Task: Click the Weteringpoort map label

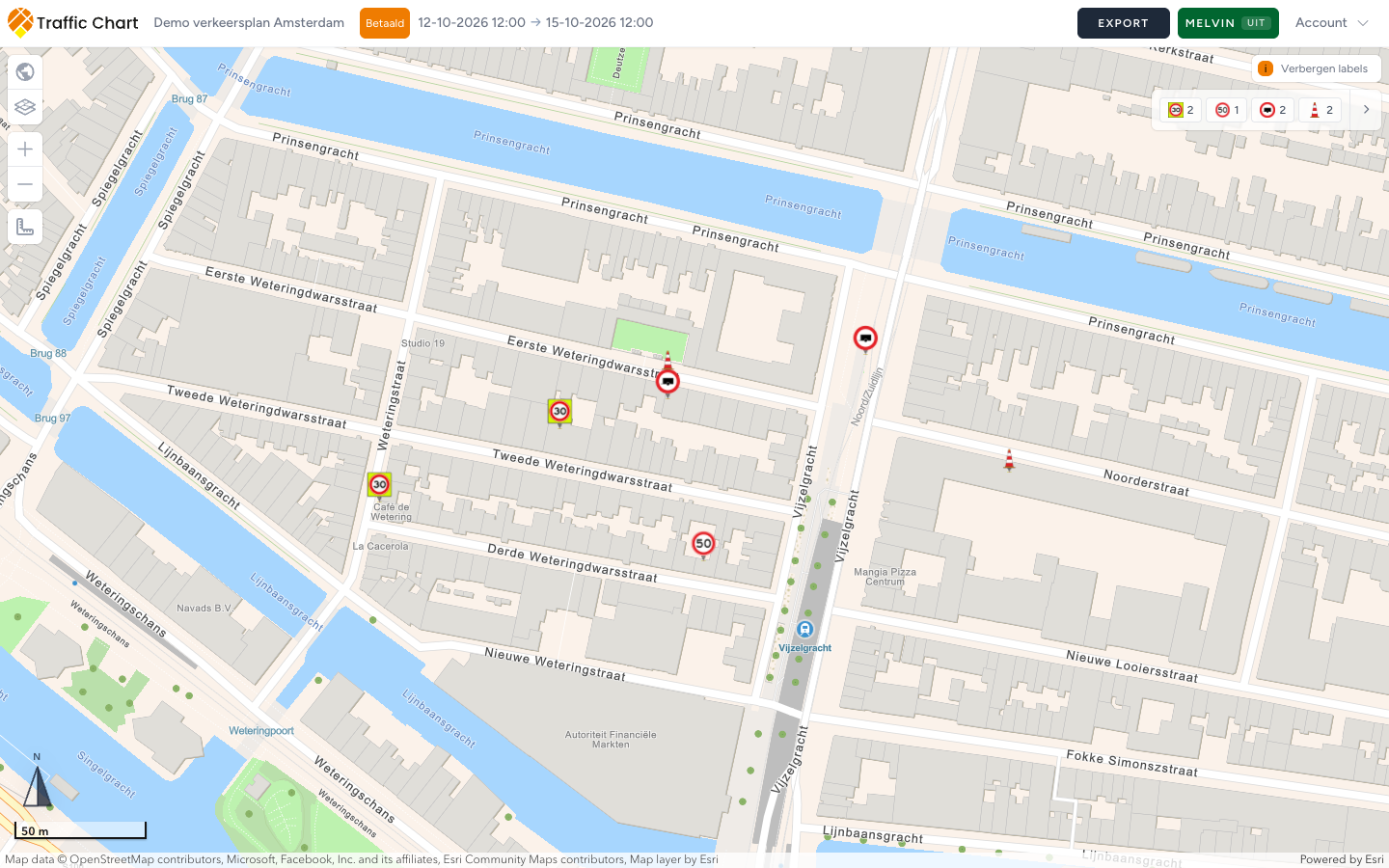Action: (261, 731)
